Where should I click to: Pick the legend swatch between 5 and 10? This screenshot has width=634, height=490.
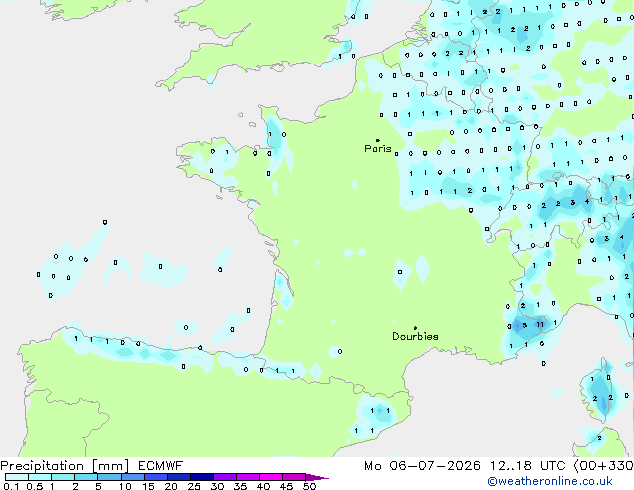[109, 477]
